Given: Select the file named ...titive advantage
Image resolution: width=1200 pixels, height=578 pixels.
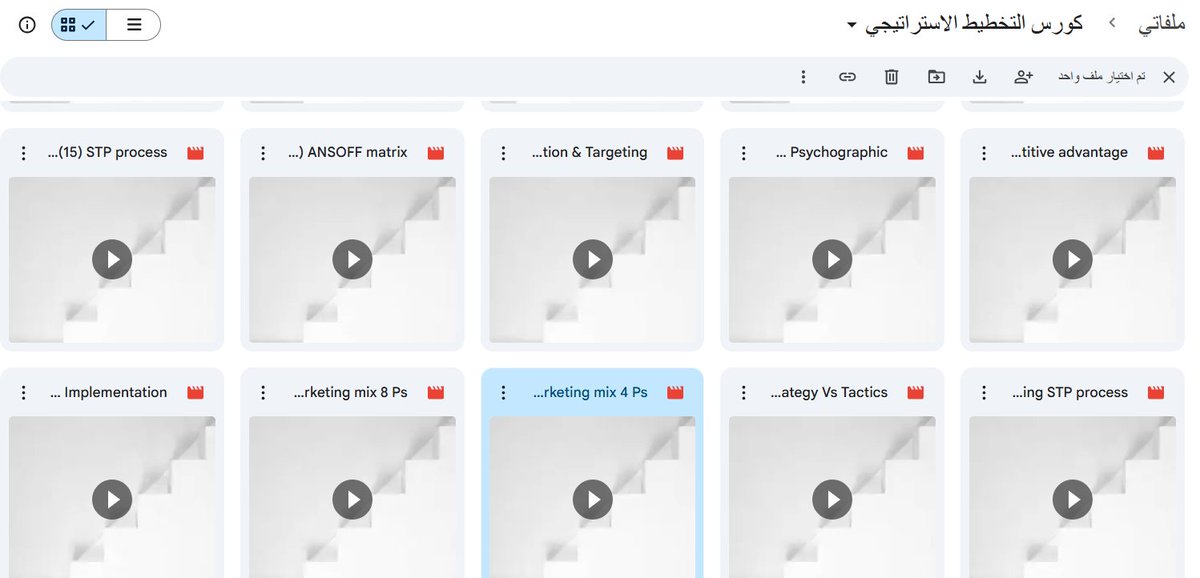Looking at the screenshot, I should [1069, 153].
